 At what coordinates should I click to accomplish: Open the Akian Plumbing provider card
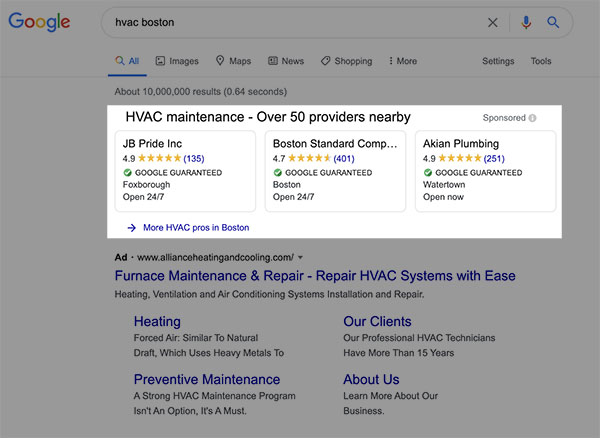(486, 171)
